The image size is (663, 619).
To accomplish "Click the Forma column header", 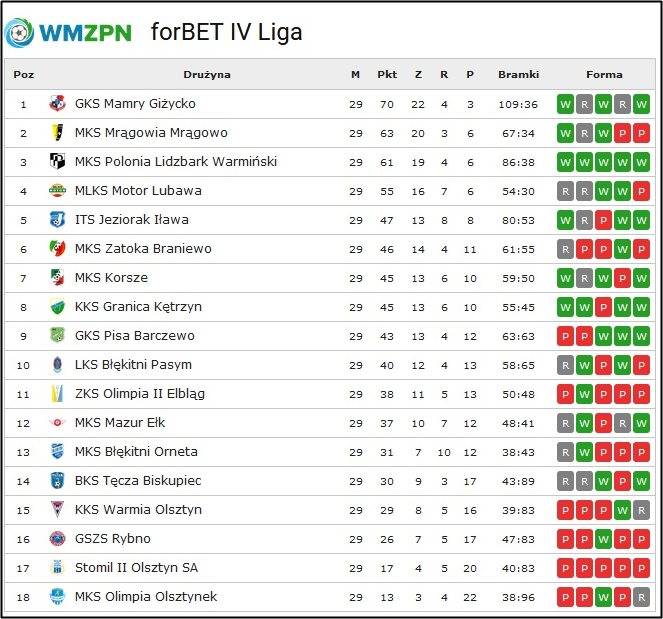I will click(604, 74).
